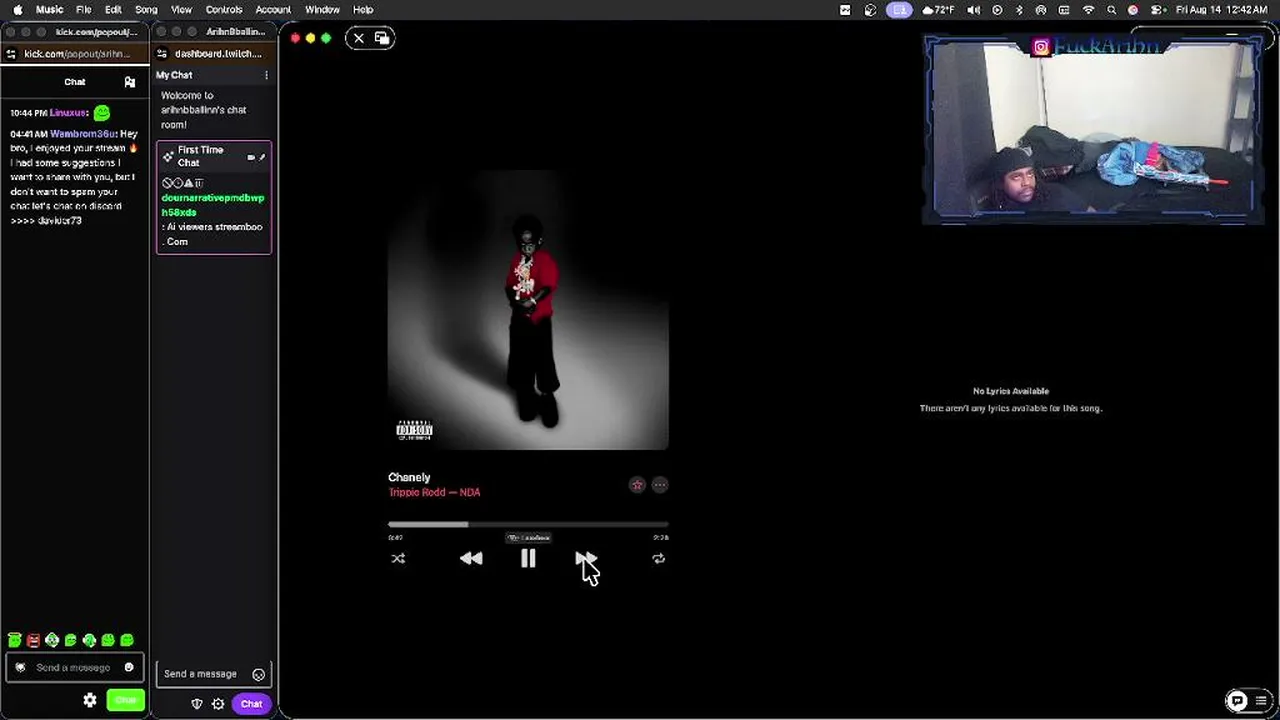Click the warning icon on the first-time chat message
The width and height of the screenshot is (1280, 720).
[188, 183]
